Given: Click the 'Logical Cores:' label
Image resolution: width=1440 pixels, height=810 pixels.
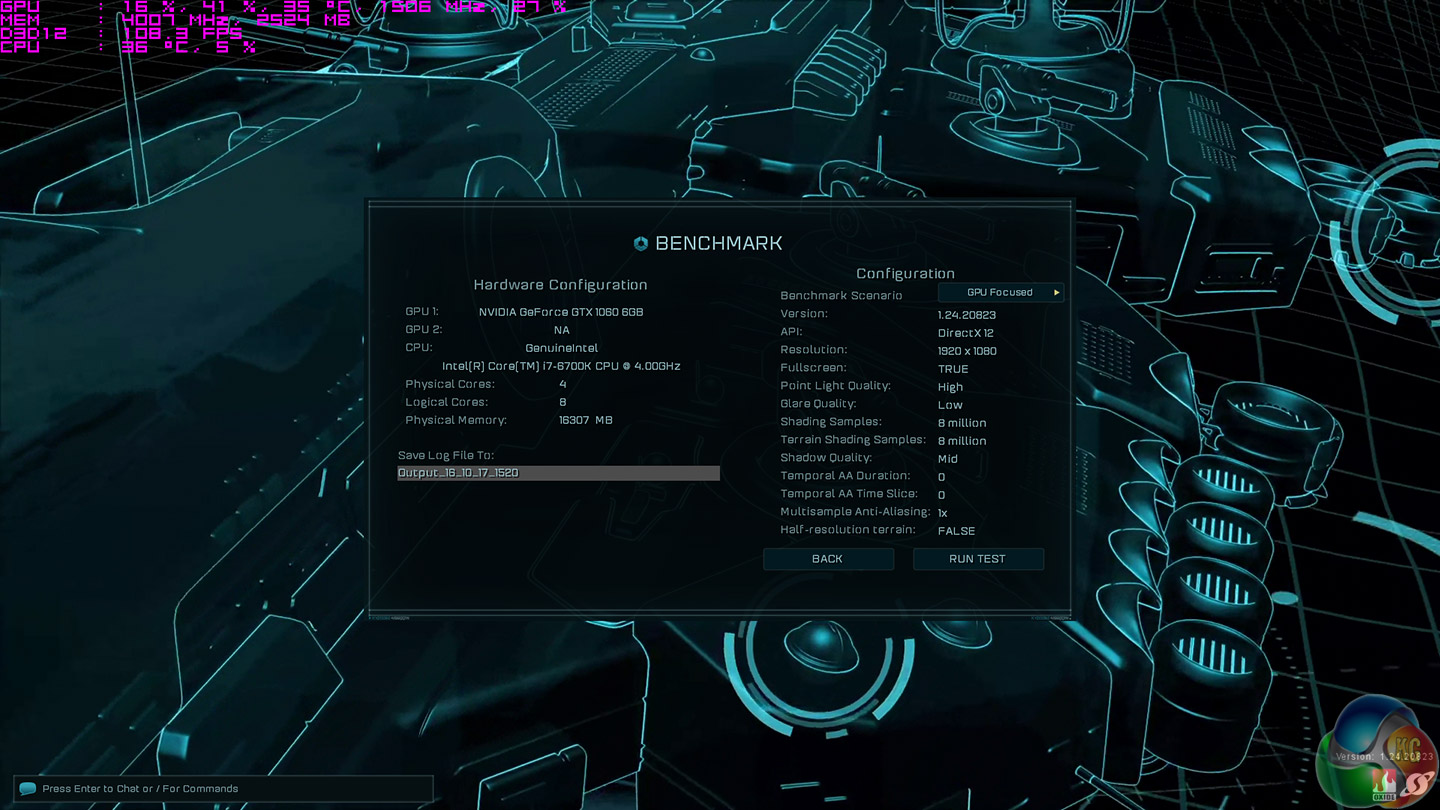Looking at the screenshot, I should [x=447, y=402].
